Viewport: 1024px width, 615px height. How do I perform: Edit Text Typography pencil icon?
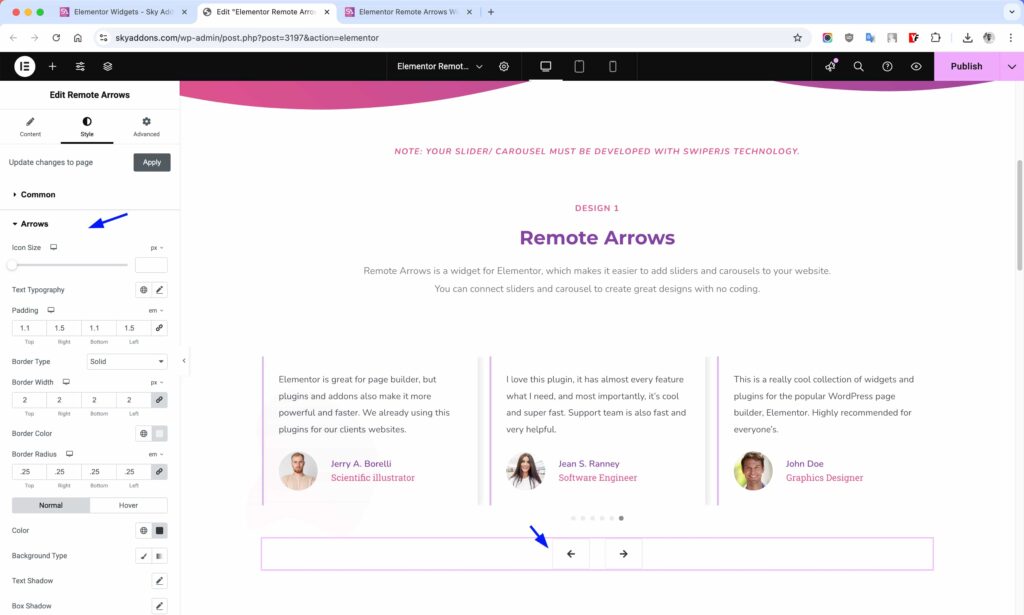[x=159, y=289]
